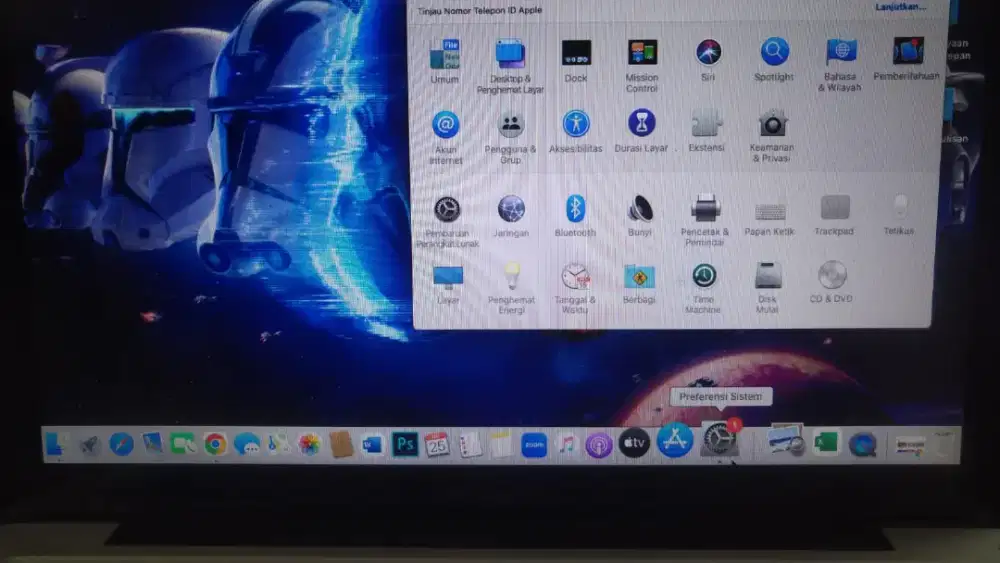Open App Store from the Dock
This screenshot has height=563, width=1000.
675,439
